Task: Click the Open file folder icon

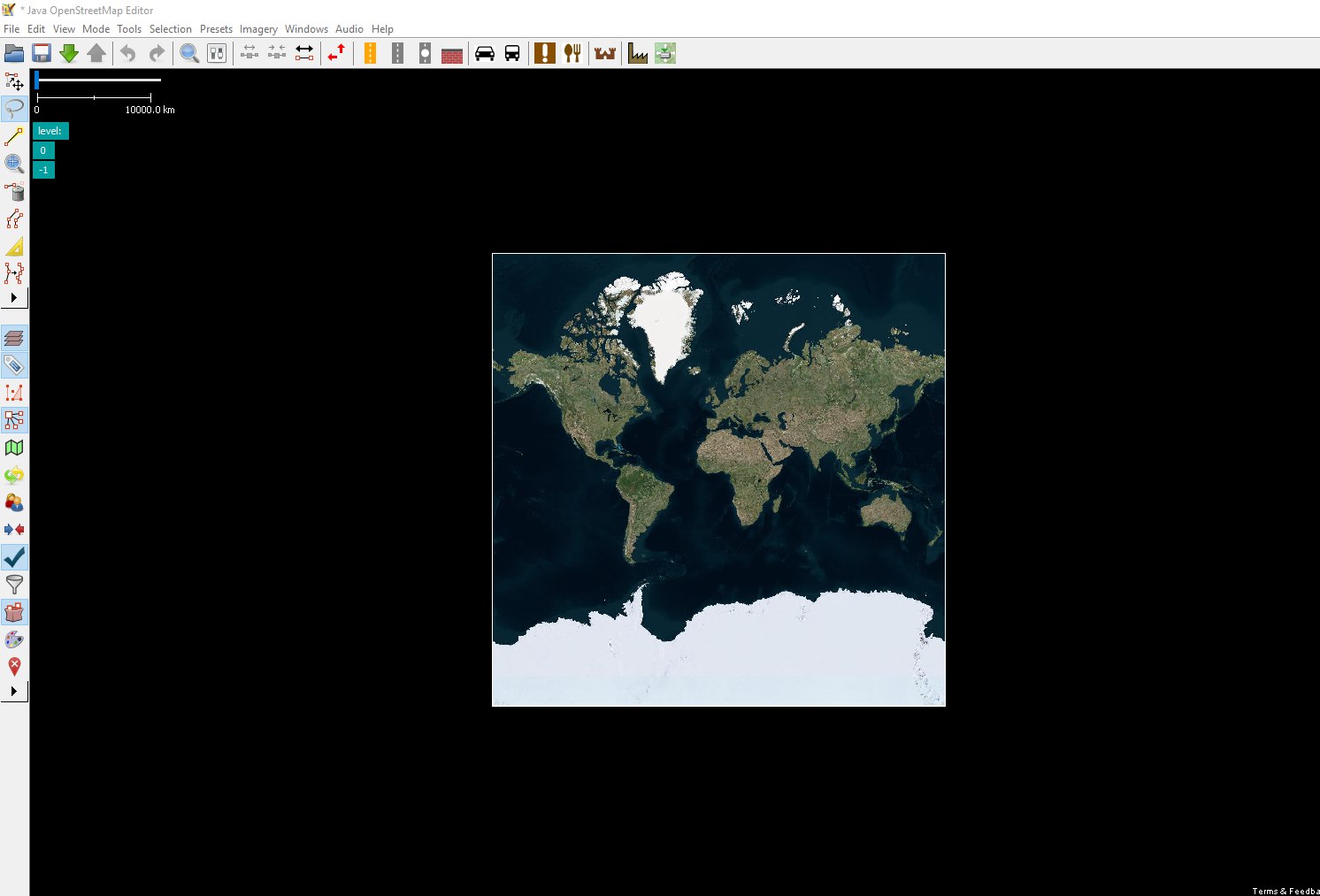Action: click(x=14, y=54)
